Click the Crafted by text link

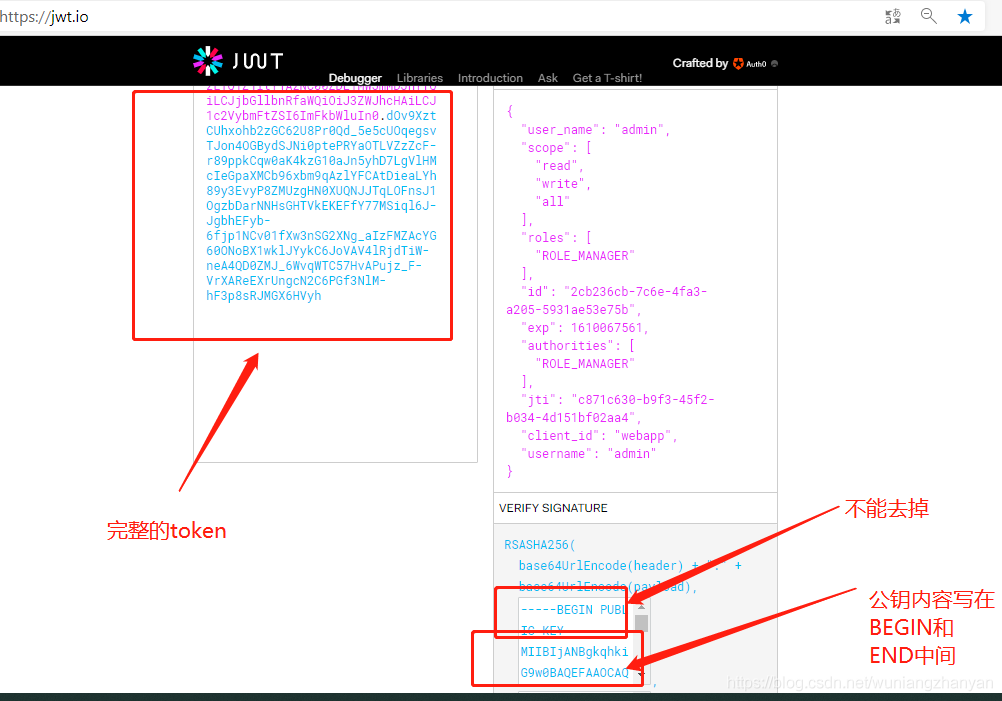click(700, 63)
